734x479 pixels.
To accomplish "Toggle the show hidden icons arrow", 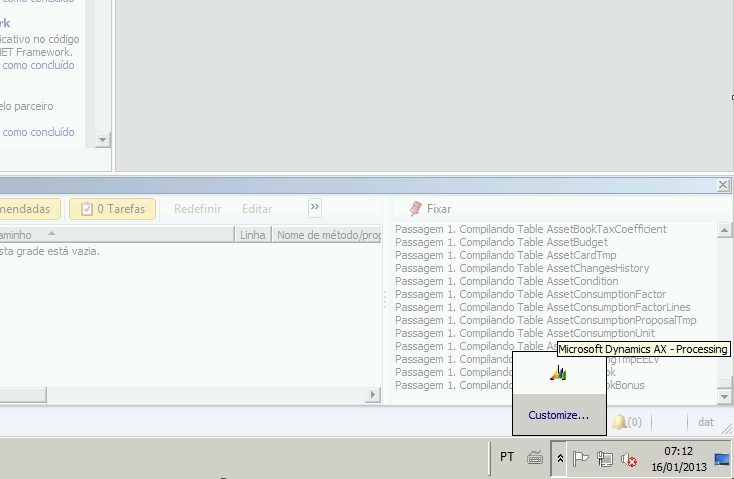I will click(x=559, y=458).
